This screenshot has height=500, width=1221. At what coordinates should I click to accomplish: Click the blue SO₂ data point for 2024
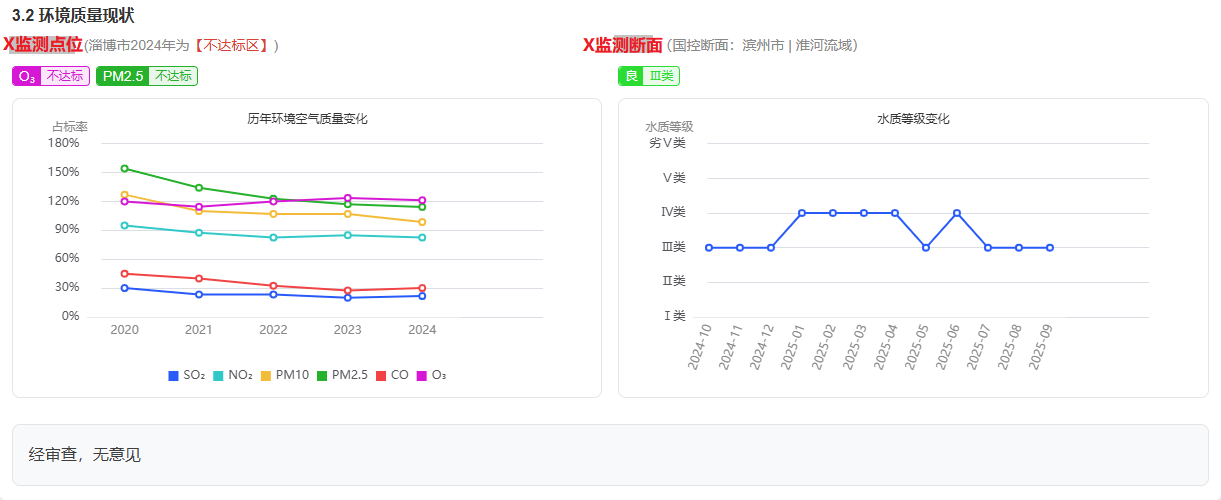click(x=422, y=296)
